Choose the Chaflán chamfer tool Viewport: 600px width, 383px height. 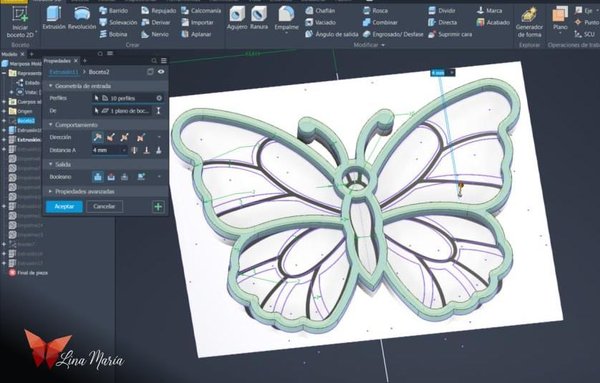(320, 11)
